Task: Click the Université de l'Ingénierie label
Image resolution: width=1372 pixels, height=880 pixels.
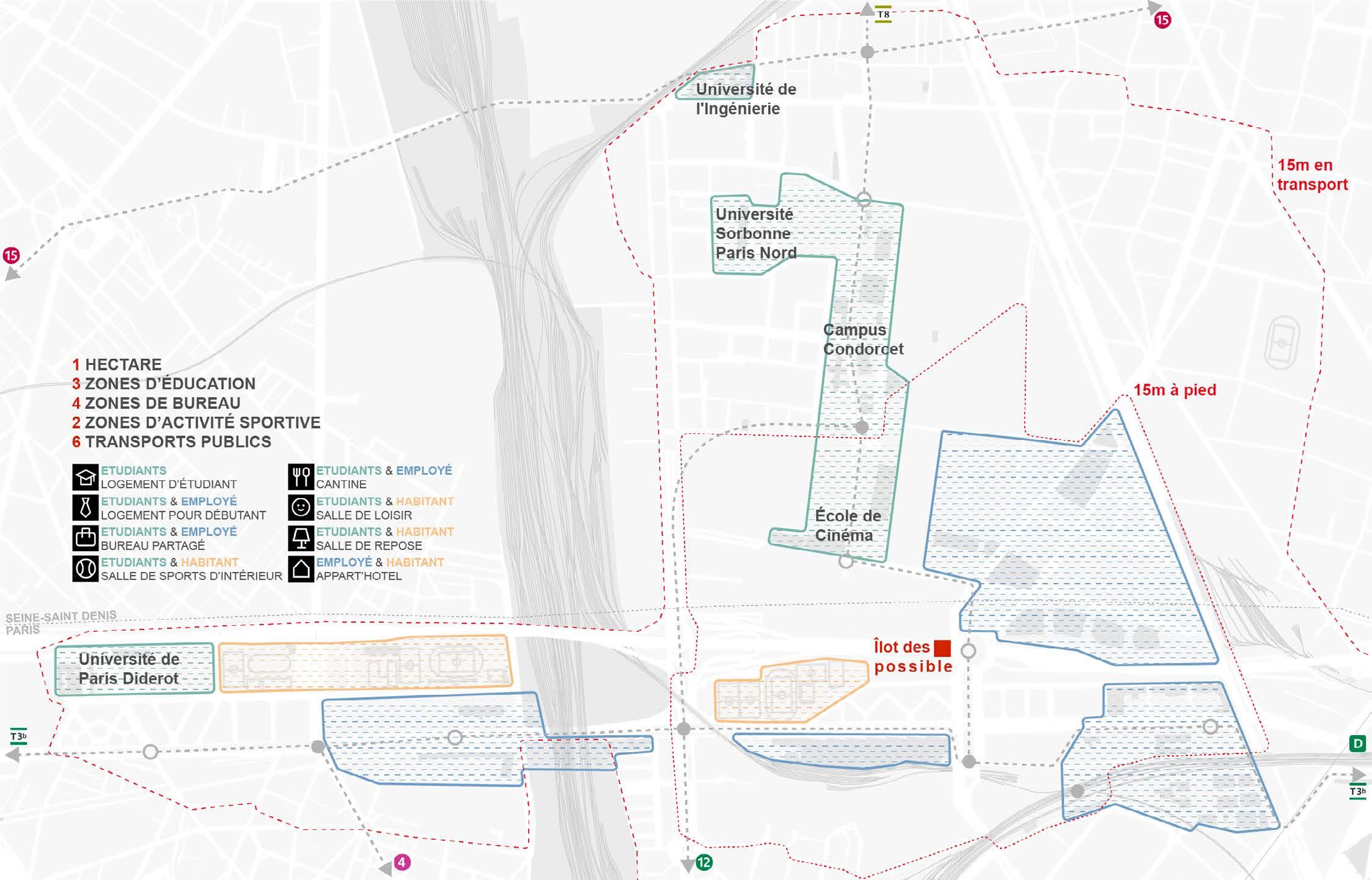Action: pos(746,99)
